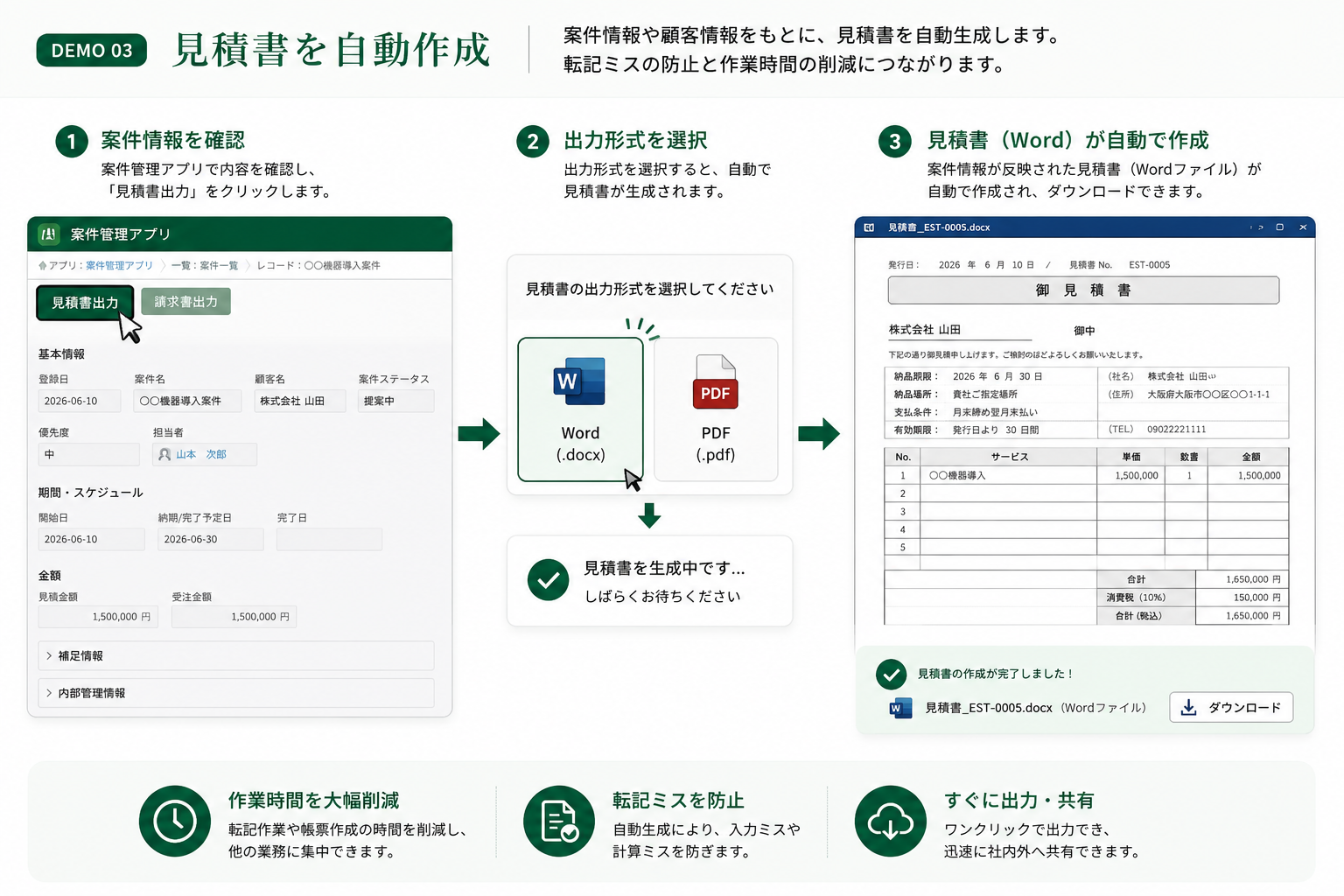Open the 案件管理アプリ breadcrumb link
Screen dimensions: 1344x896
tap(119, 265)
